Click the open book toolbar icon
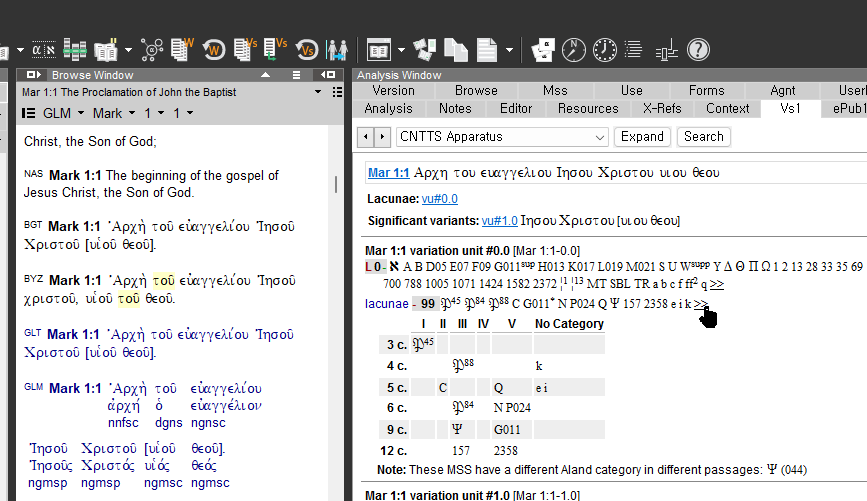The image size is (867, 501). coord(106,50)
